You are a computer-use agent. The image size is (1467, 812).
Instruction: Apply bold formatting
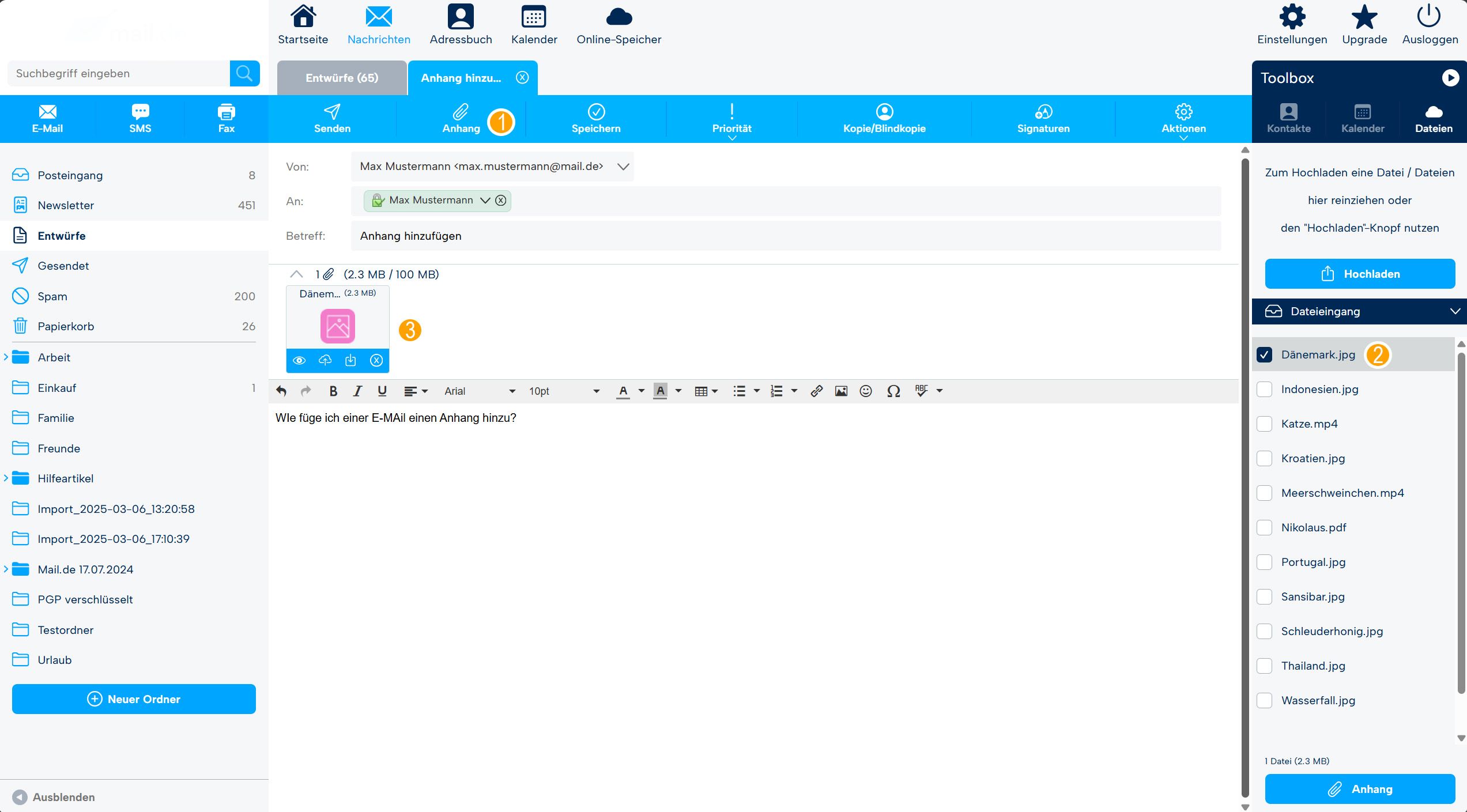[x=333, y=391]
